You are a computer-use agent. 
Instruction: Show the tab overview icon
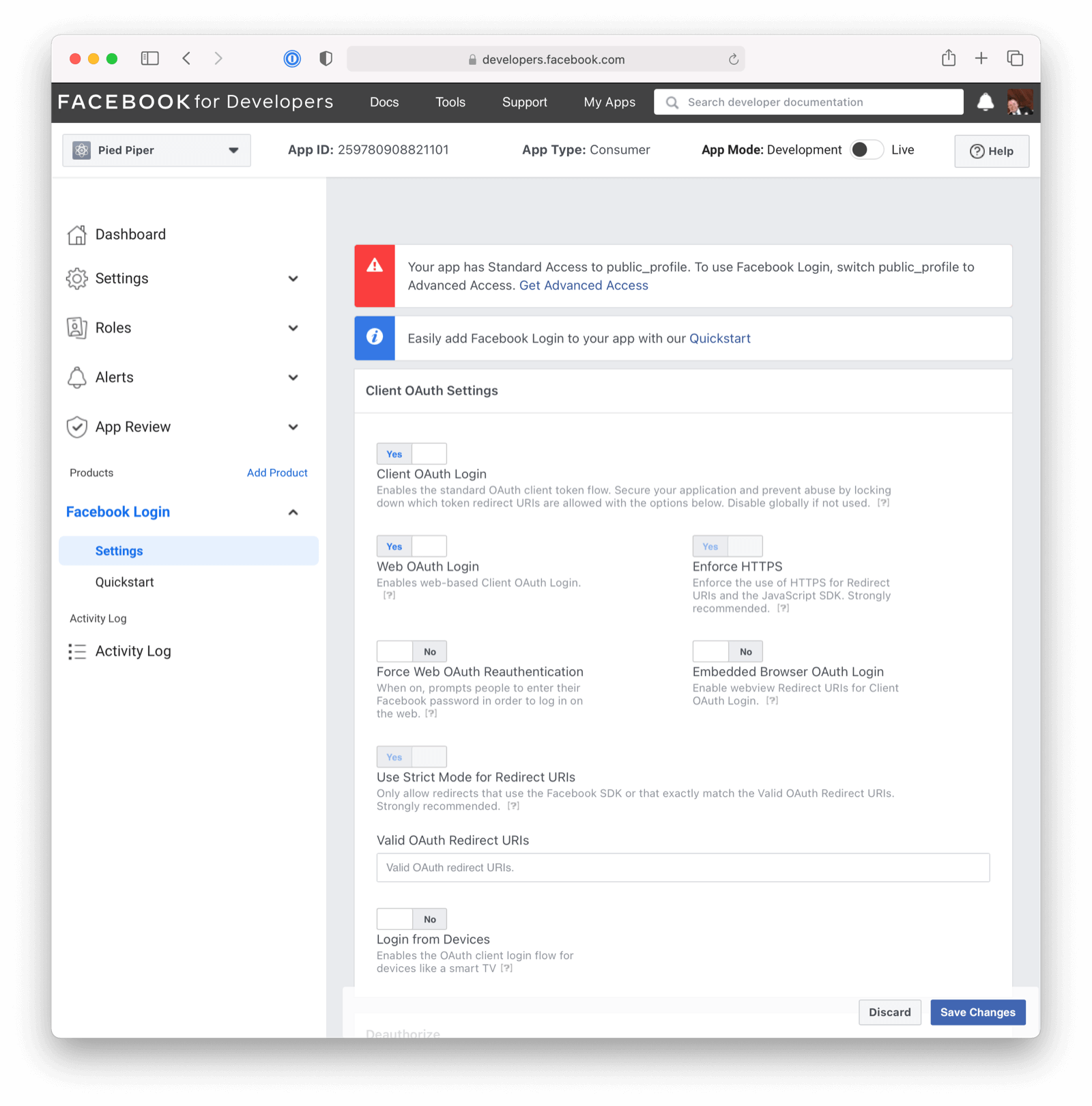coord(1015,59)
